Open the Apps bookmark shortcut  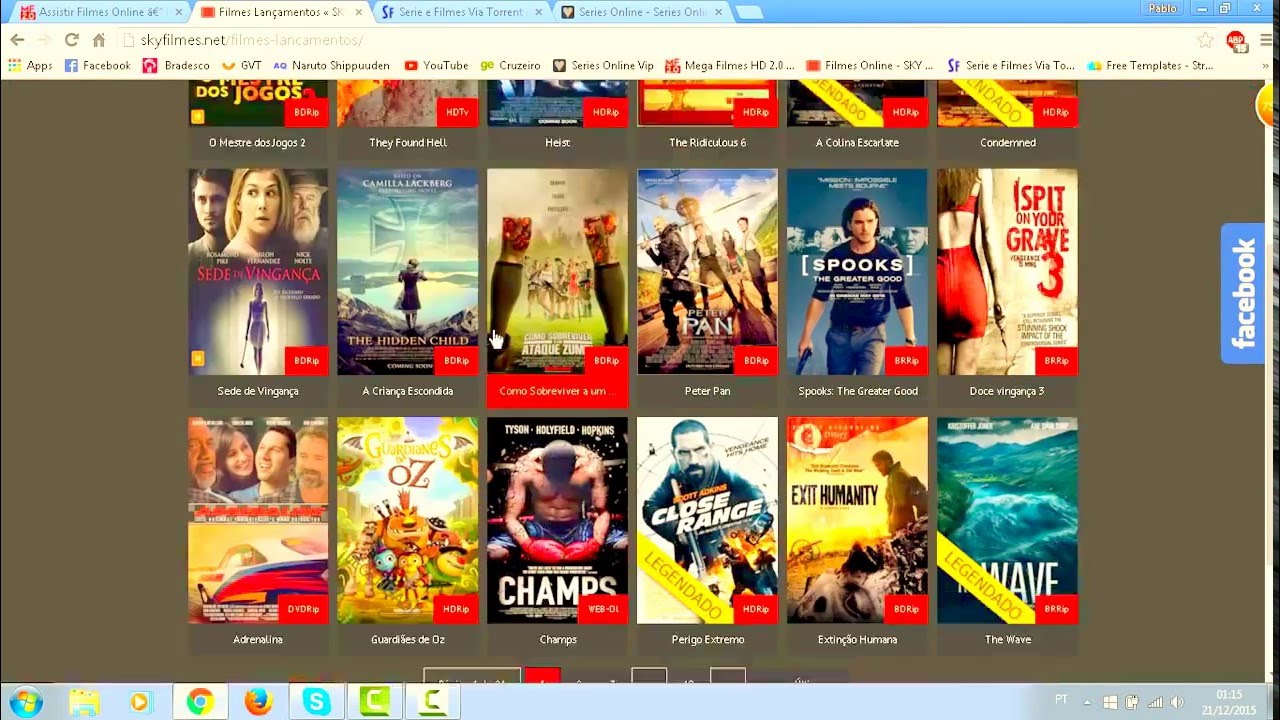30,65
